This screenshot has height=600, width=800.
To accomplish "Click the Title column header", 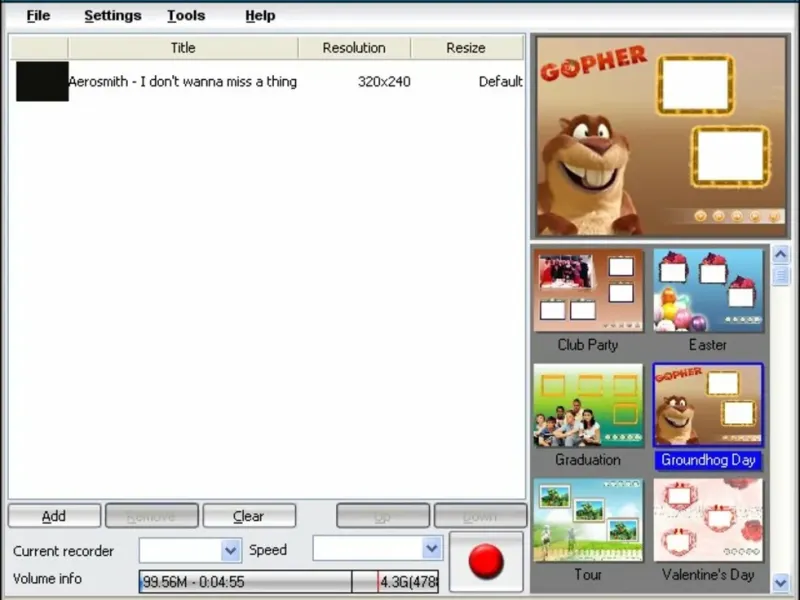I will pos(183,48).
